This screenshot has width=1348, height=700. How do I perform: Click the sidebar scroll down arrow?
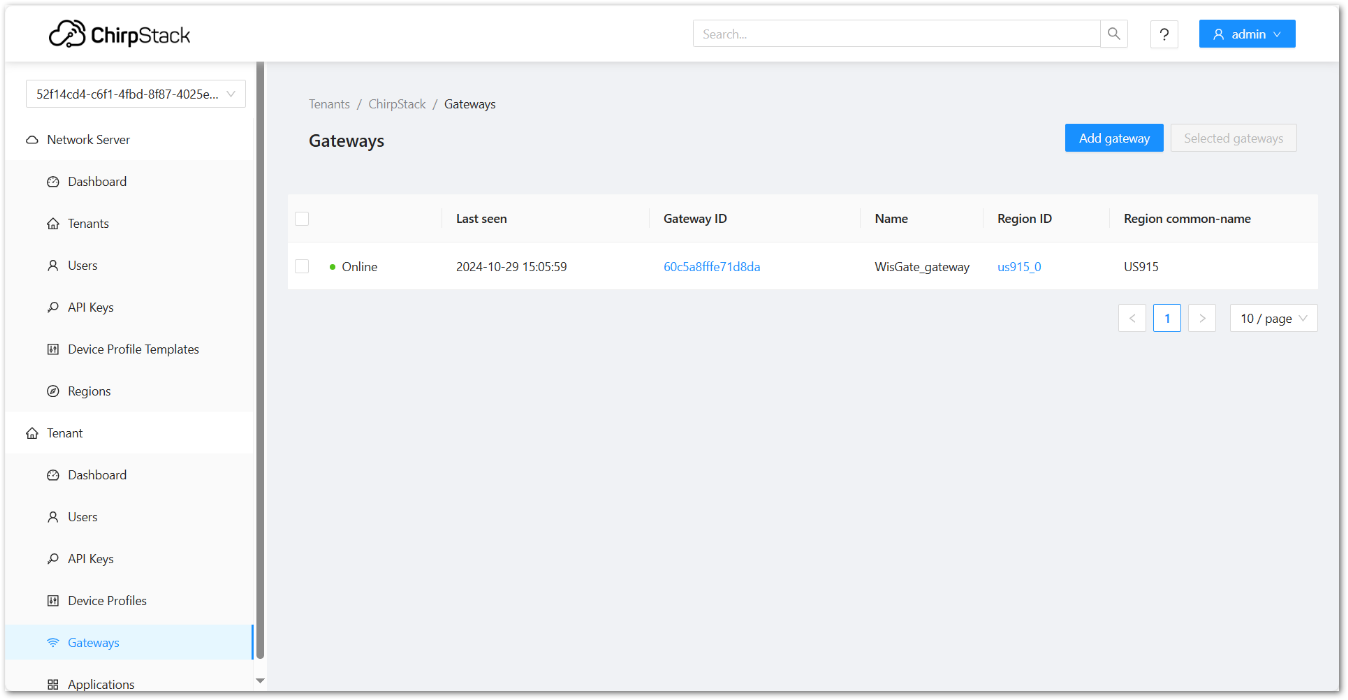[x=261, y=681]
